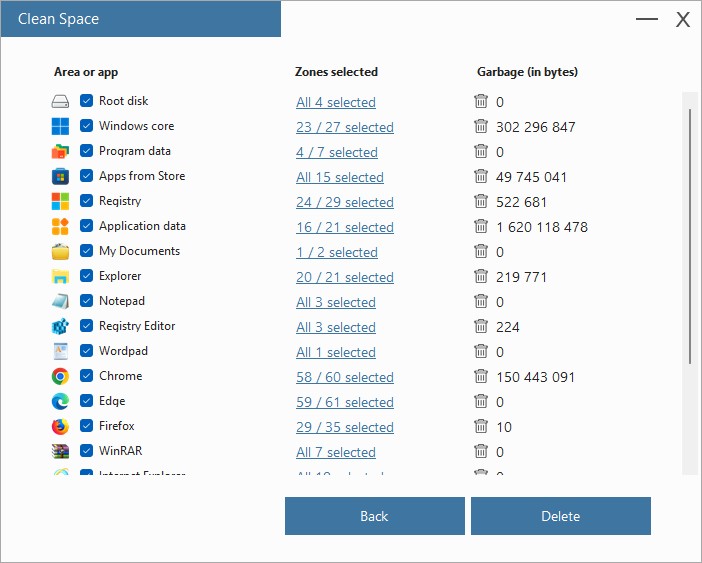Toggle the Registry checkbox
Image resolution: width=702 pixels, height=563 pixels.
click(x=86, y=200)
